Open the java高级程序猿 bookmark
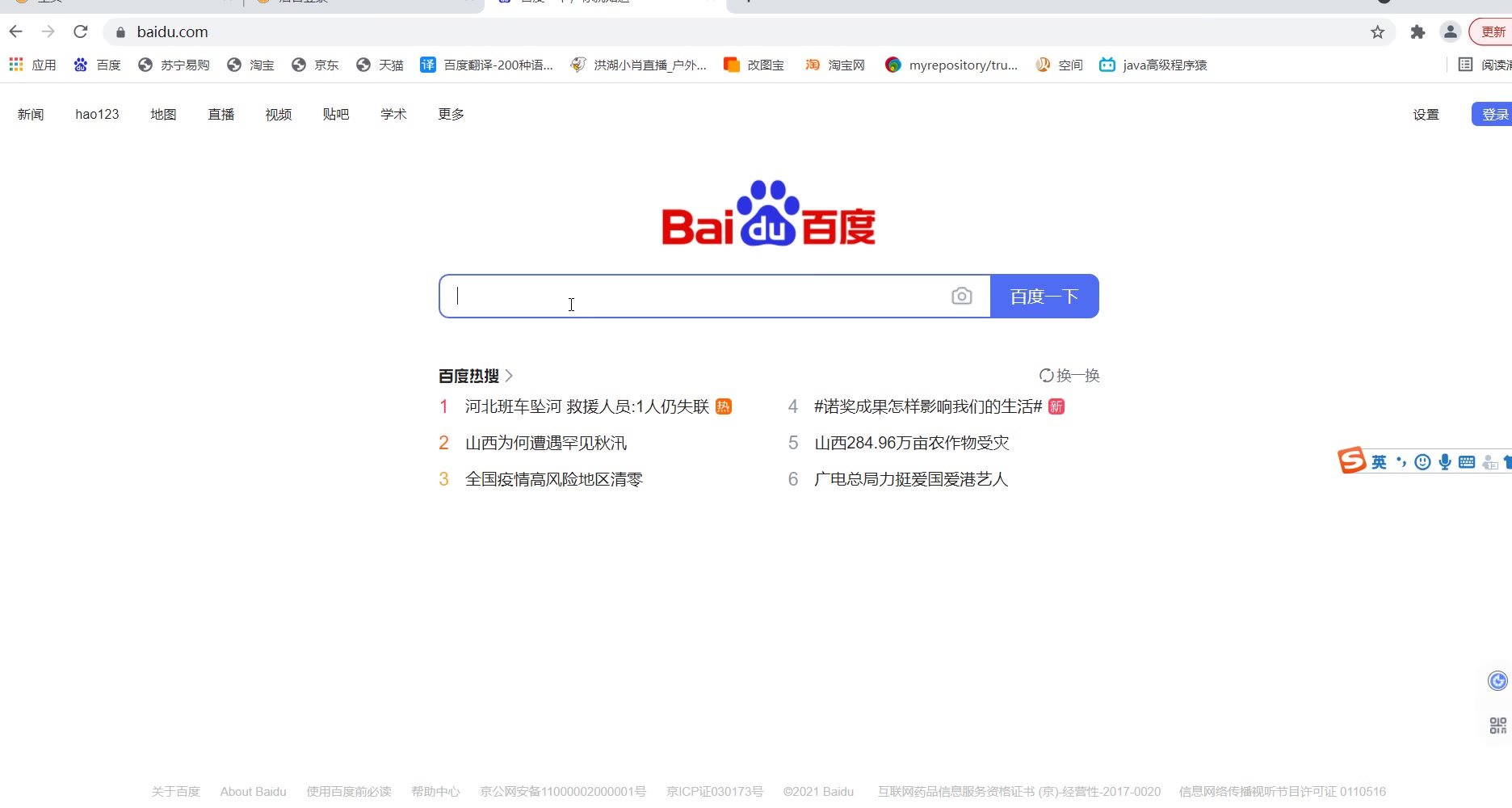Screen dimensions: 1512x808 click(1153, 65)
